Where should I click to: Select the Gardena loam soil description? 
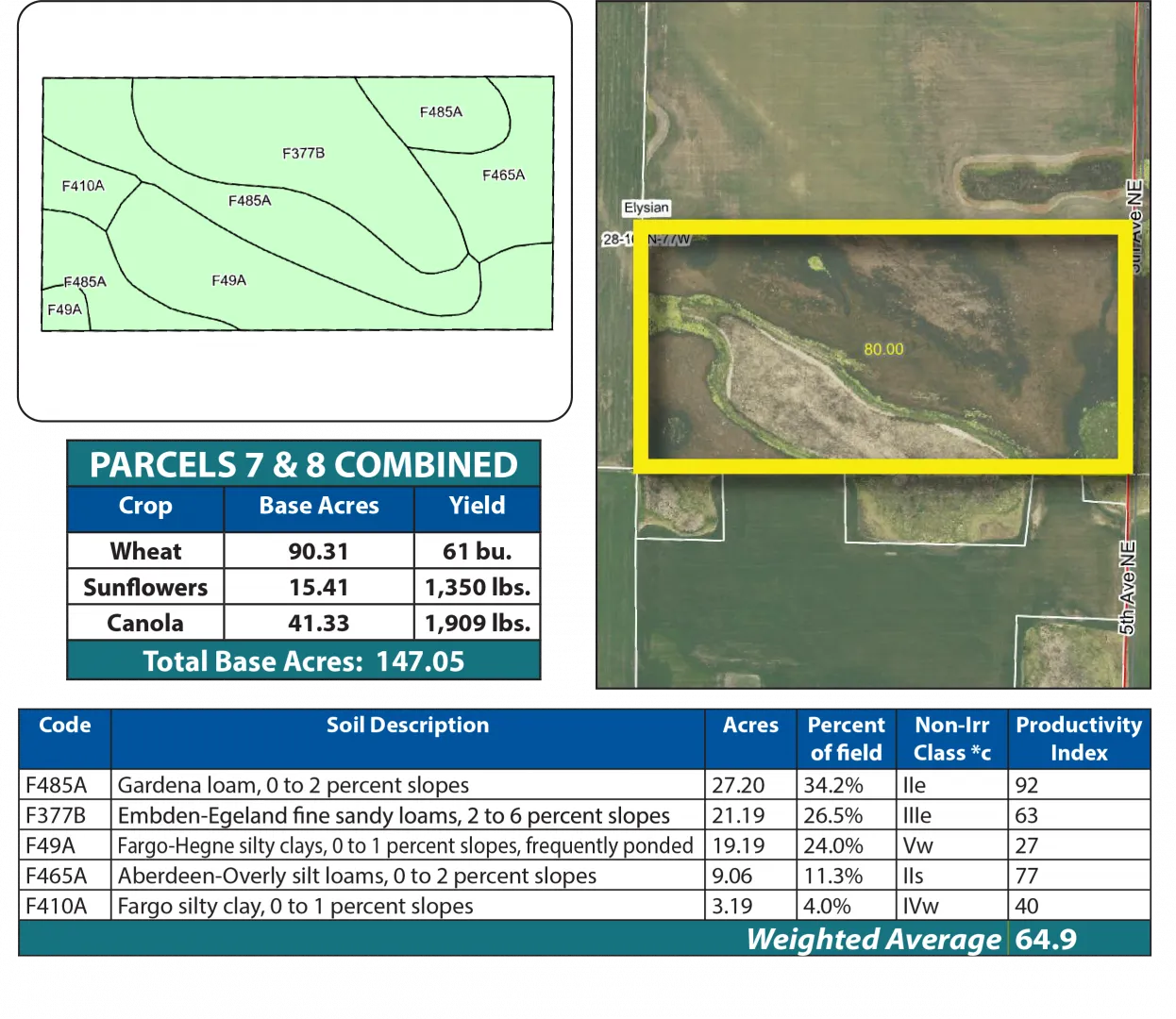click(x=294, y=785)
